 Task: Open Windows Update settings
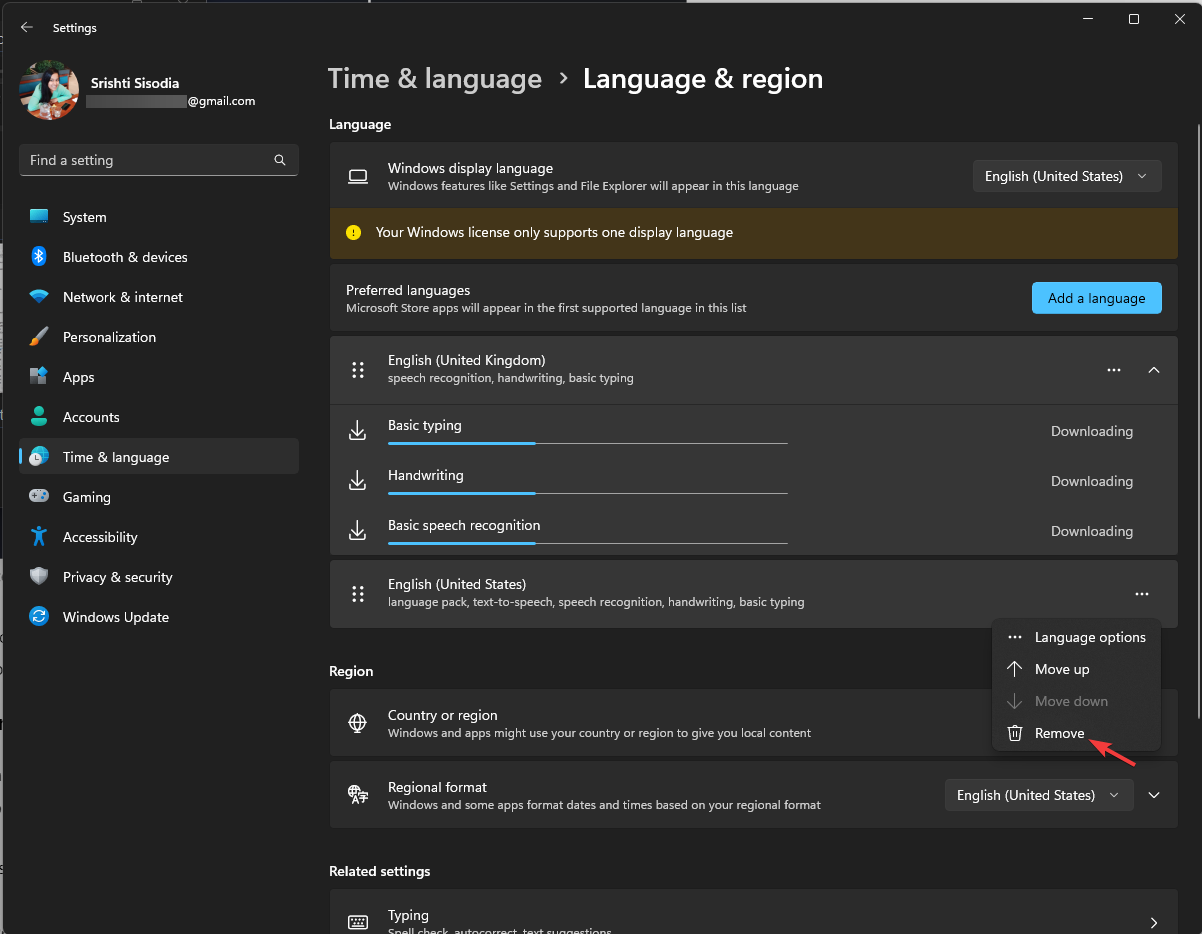coord(159,617)
